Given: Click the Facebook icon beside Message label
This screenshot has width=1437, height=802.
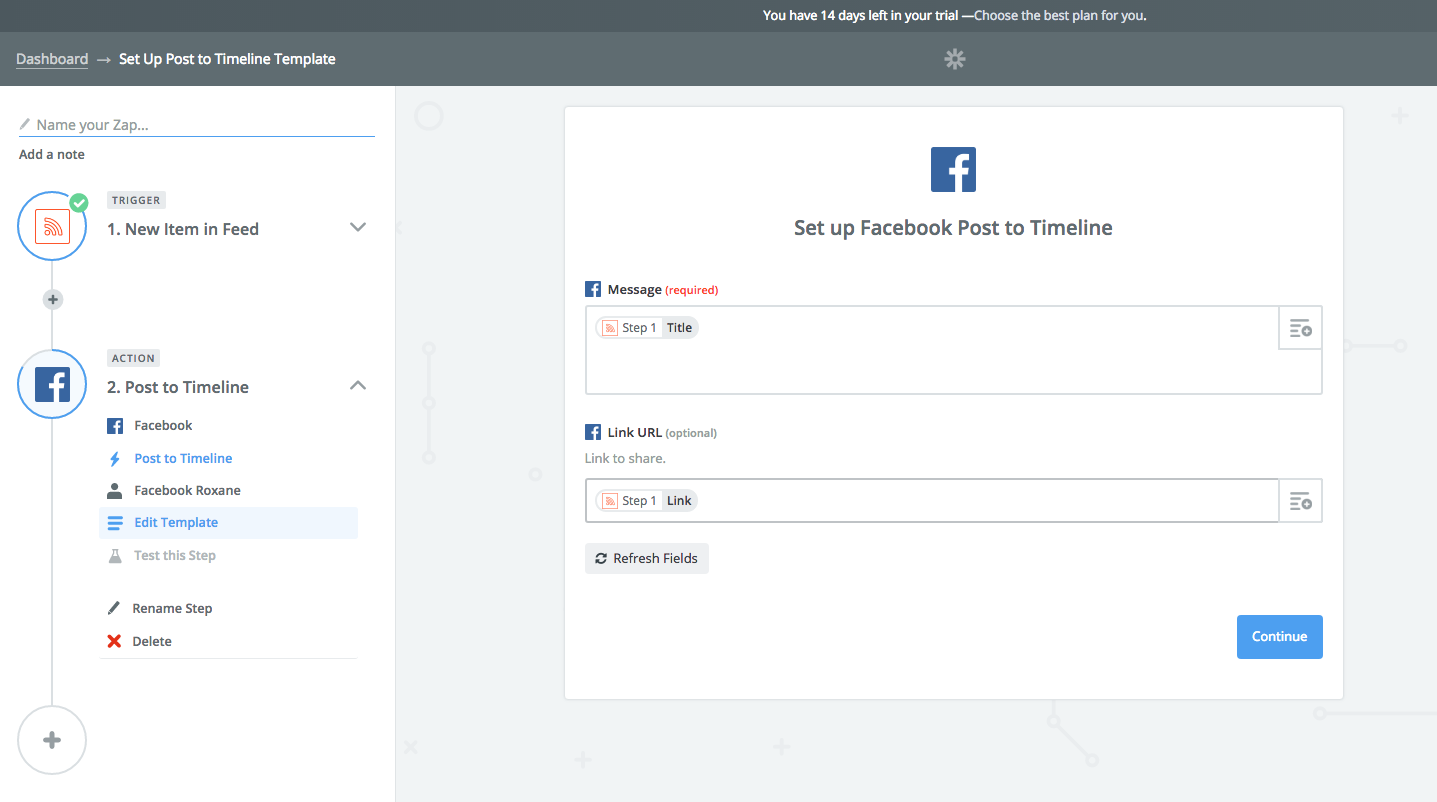Looking at the screenshot, I should pos(593,290).
